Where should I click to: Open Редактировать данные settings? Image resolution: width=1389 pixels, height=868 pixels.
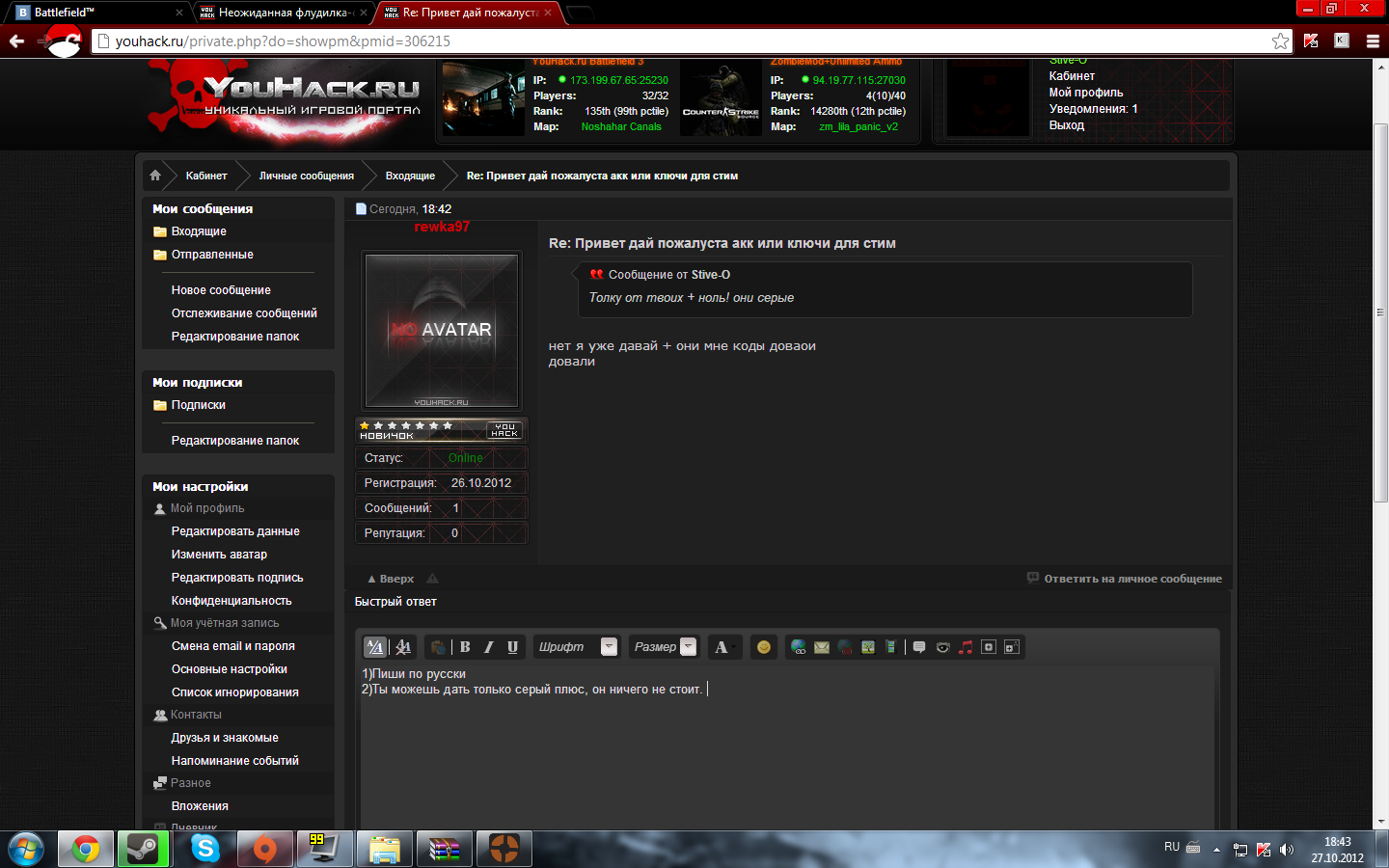pos(235,531)
